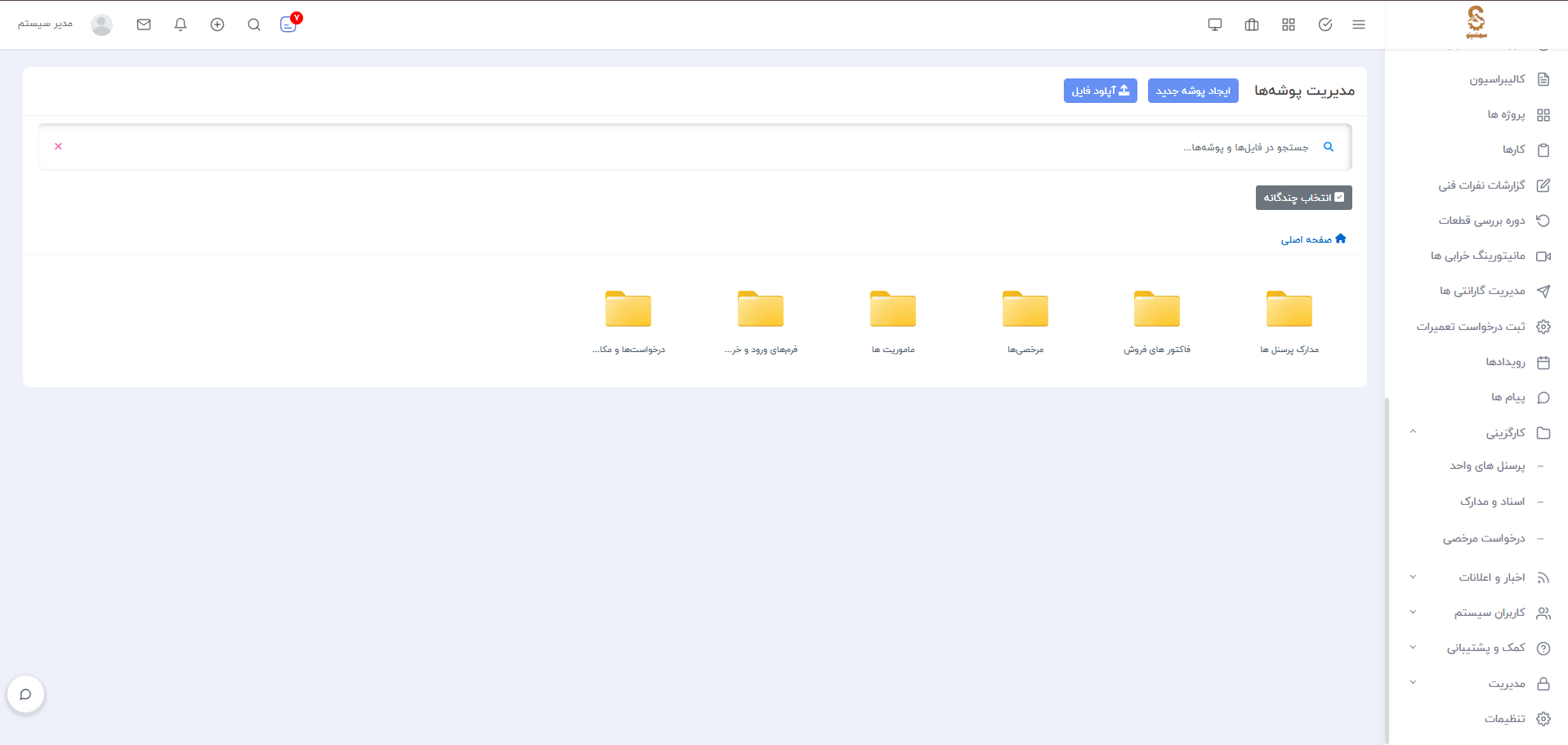Open دوره بررسی قطعات refresh icon
The width and height of the screenshot is (1568, 745).
[1543, 221]
